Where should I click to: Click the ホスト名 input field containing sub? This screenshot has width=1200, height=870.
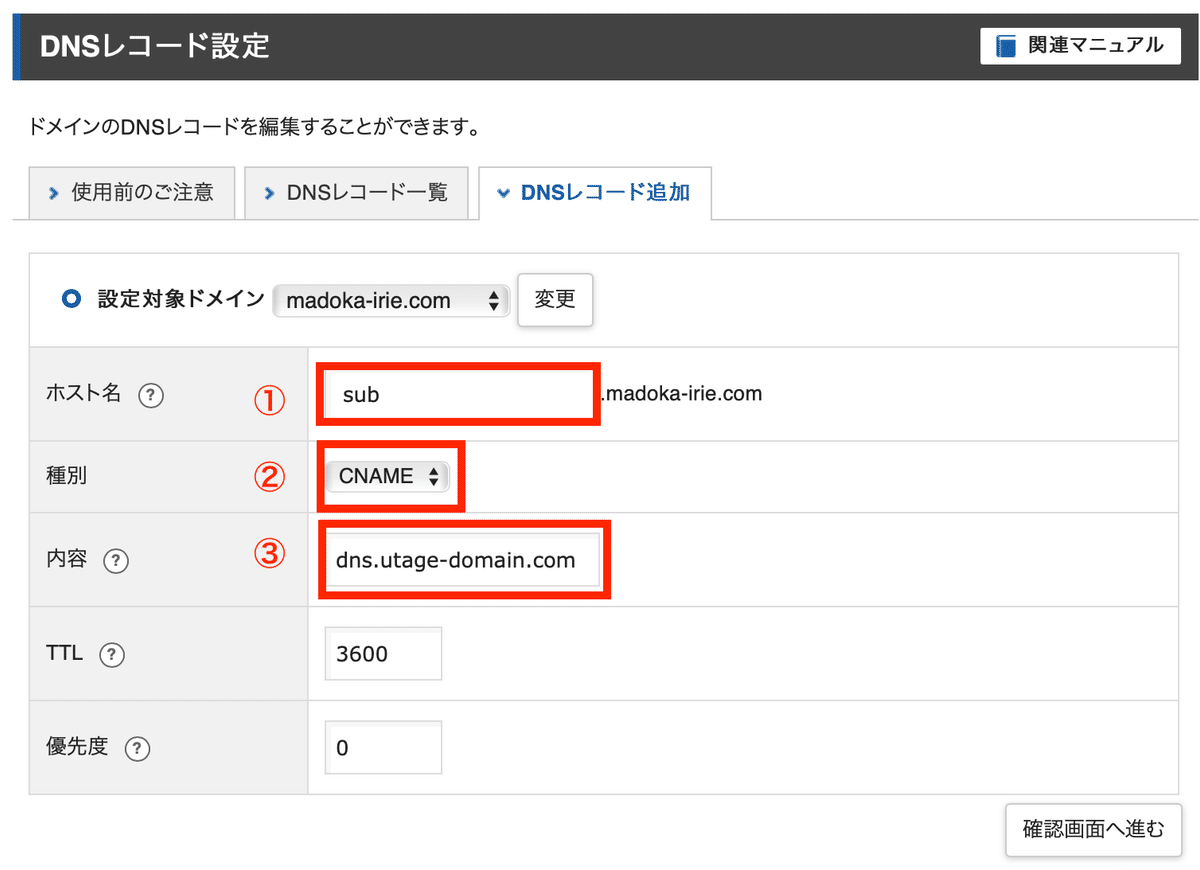pos(460,394)
